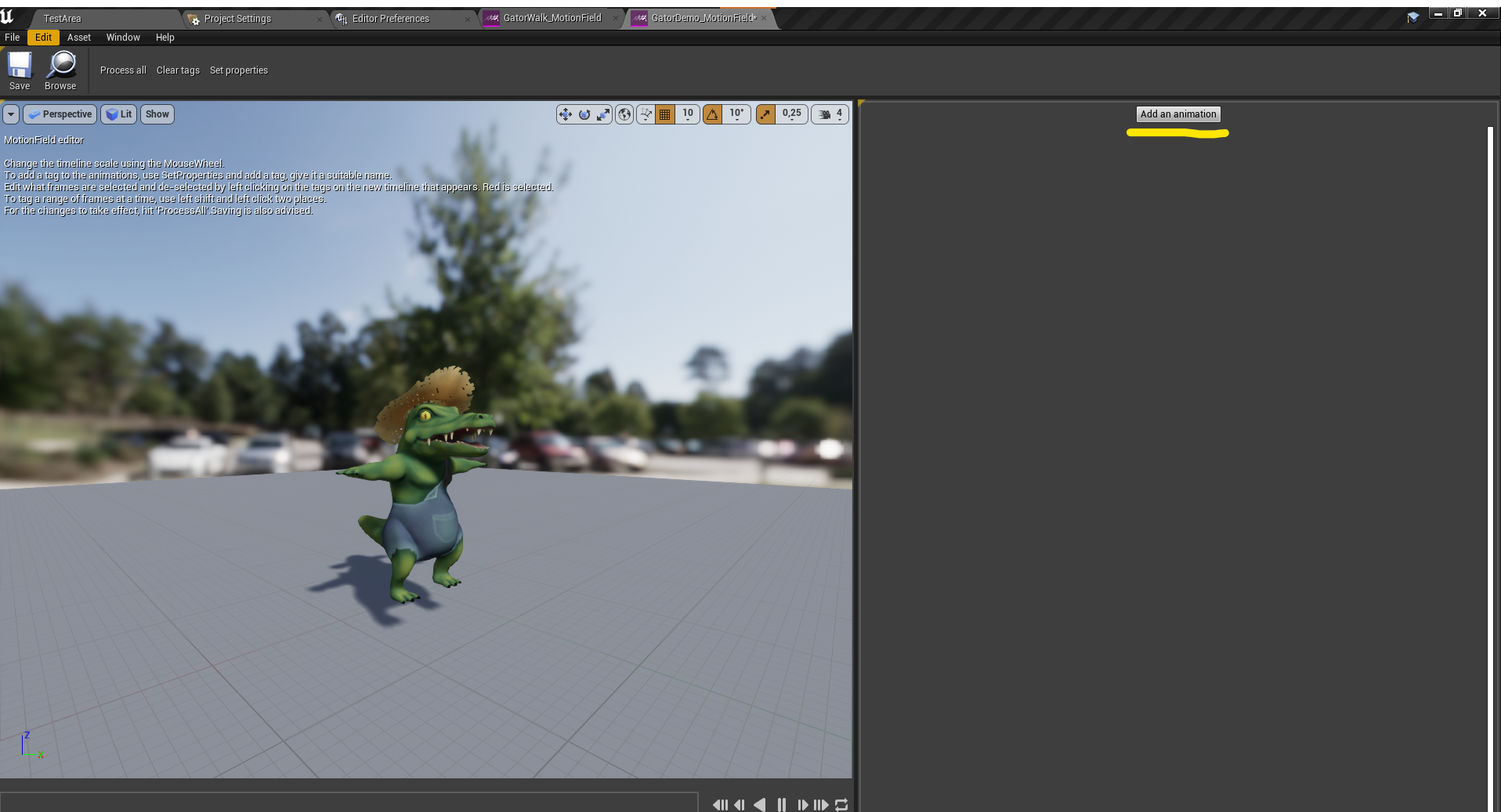Open the surface snapping options icon
Viewport: 1501px width, 812px height.
646,114
